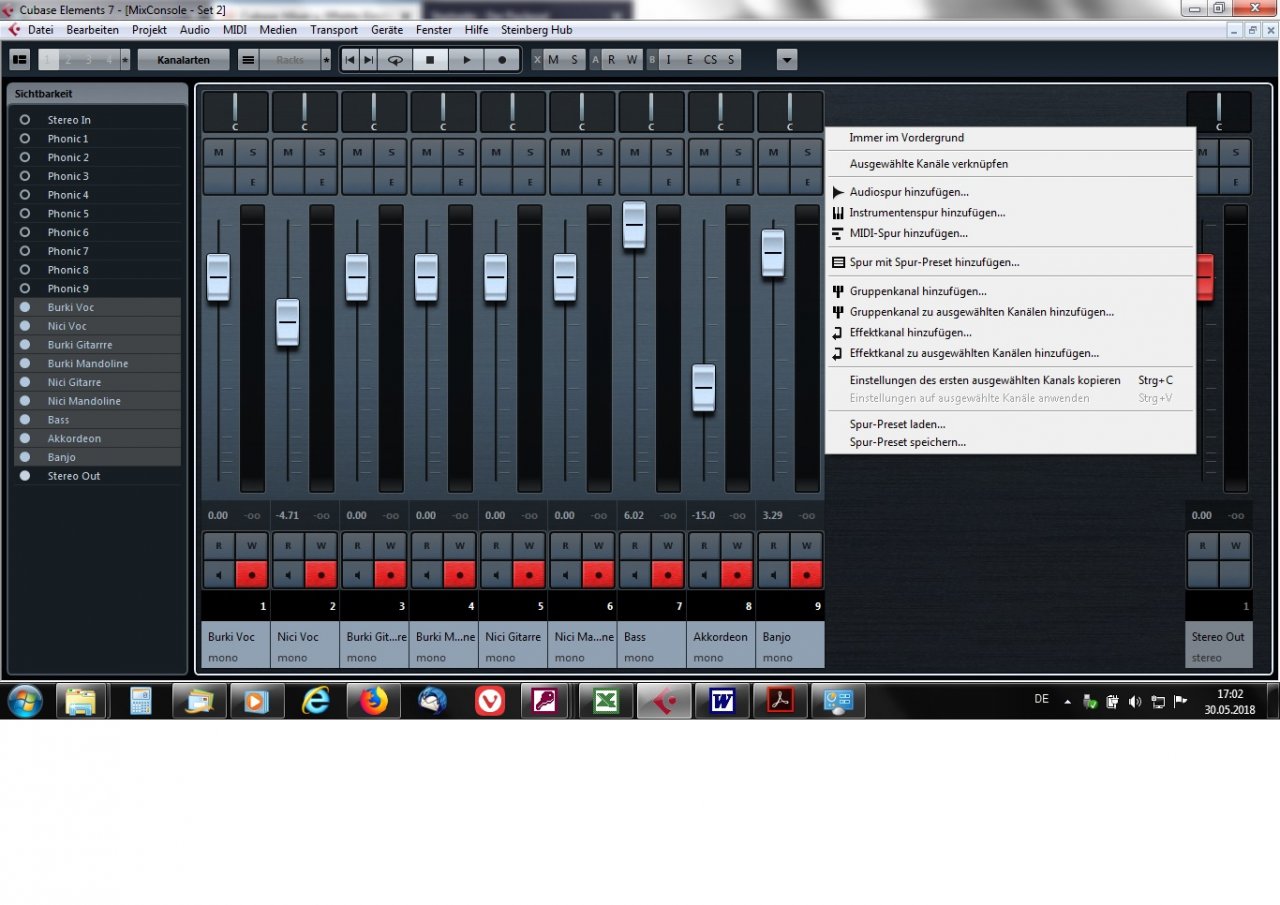Toggle record enable on Banjo channel

point(806,574)
